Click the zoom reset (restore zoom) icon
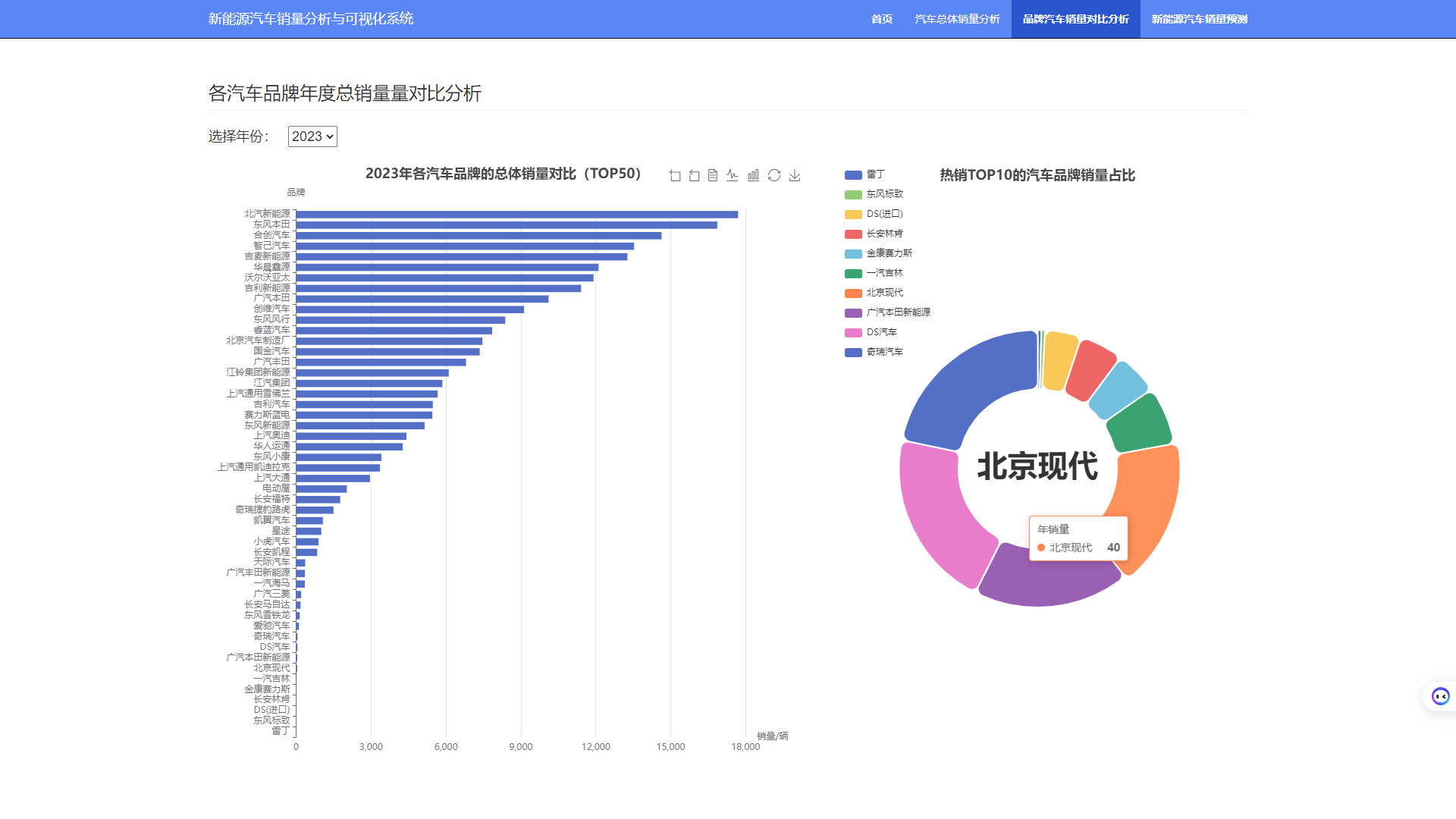The width and height of the screenshot is (1456, 819). (x=695, y=176)
